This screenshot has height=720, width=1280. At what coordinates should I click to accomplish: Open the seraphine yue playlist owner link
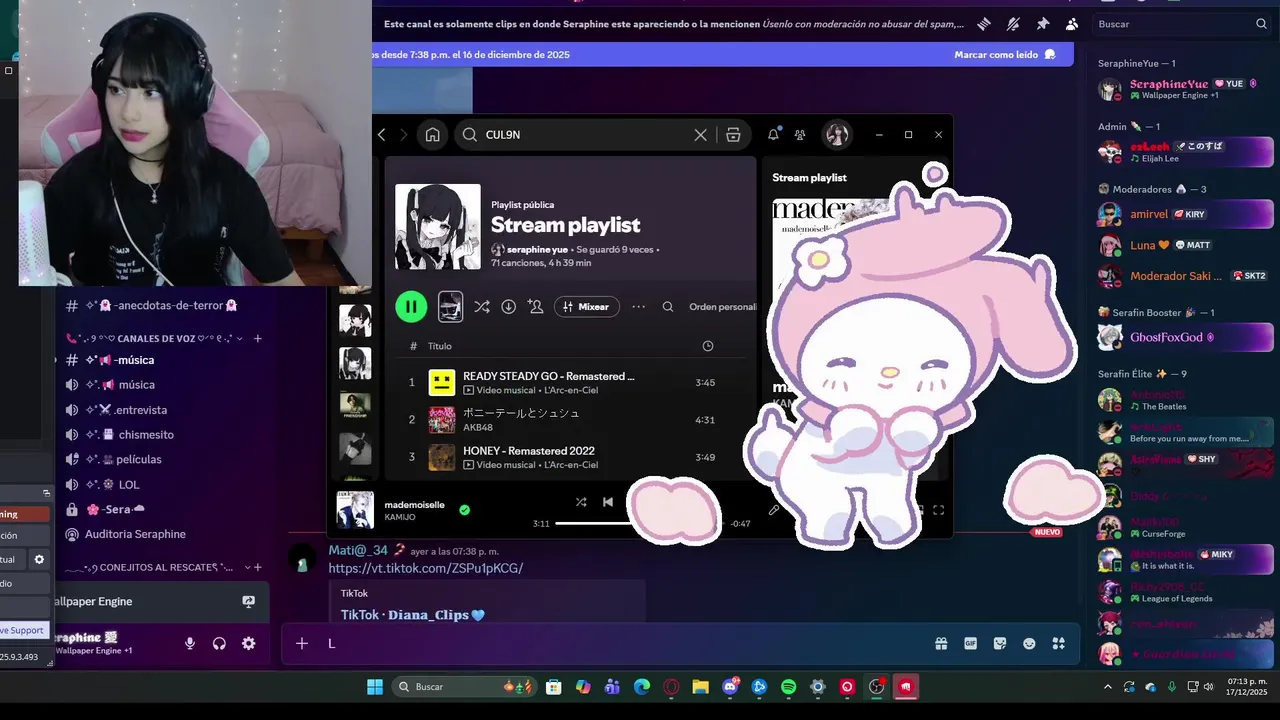(538, 249)
